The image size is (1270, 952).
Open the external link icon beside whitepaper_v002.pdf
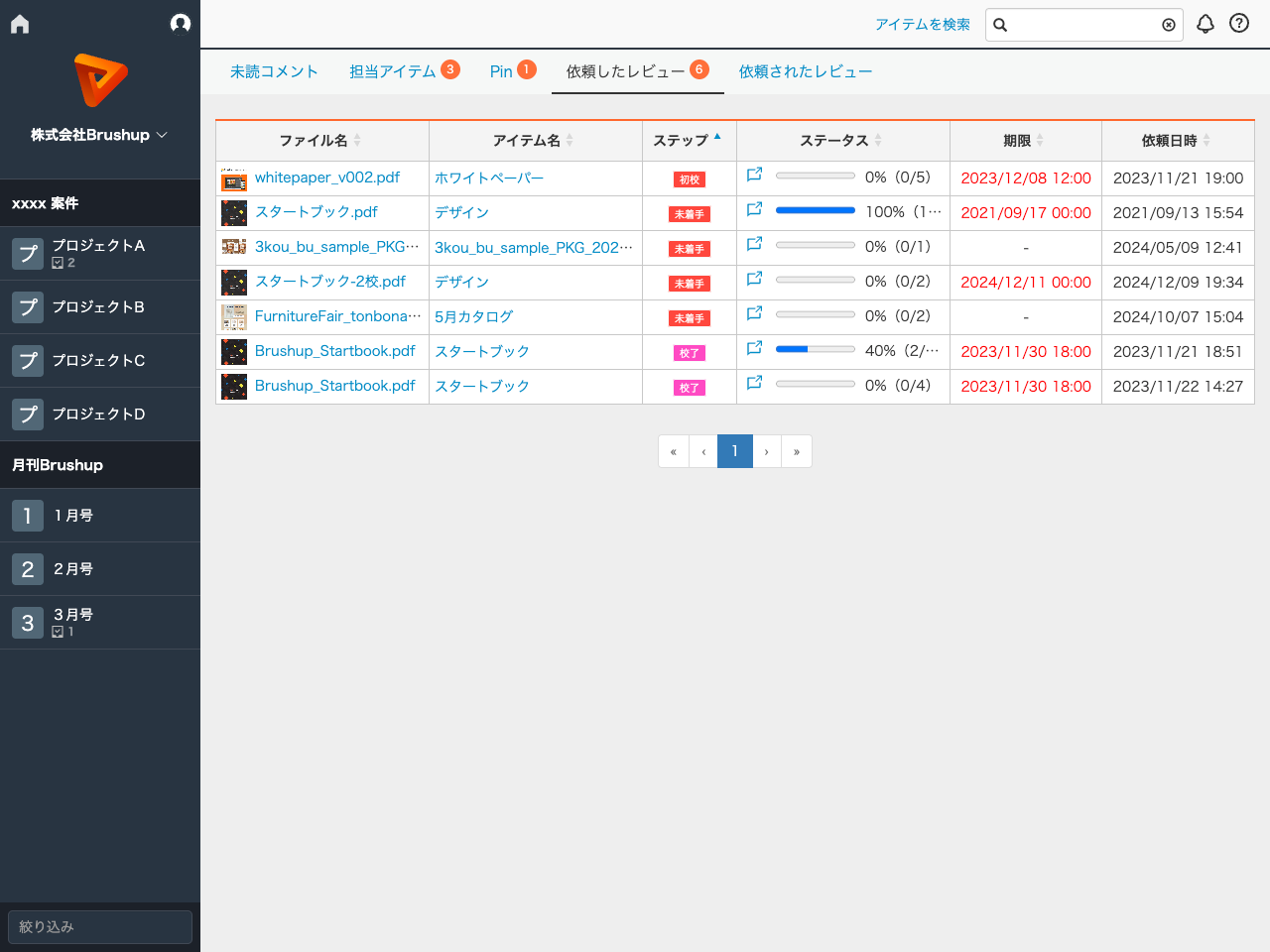click(x=754, y=174)
